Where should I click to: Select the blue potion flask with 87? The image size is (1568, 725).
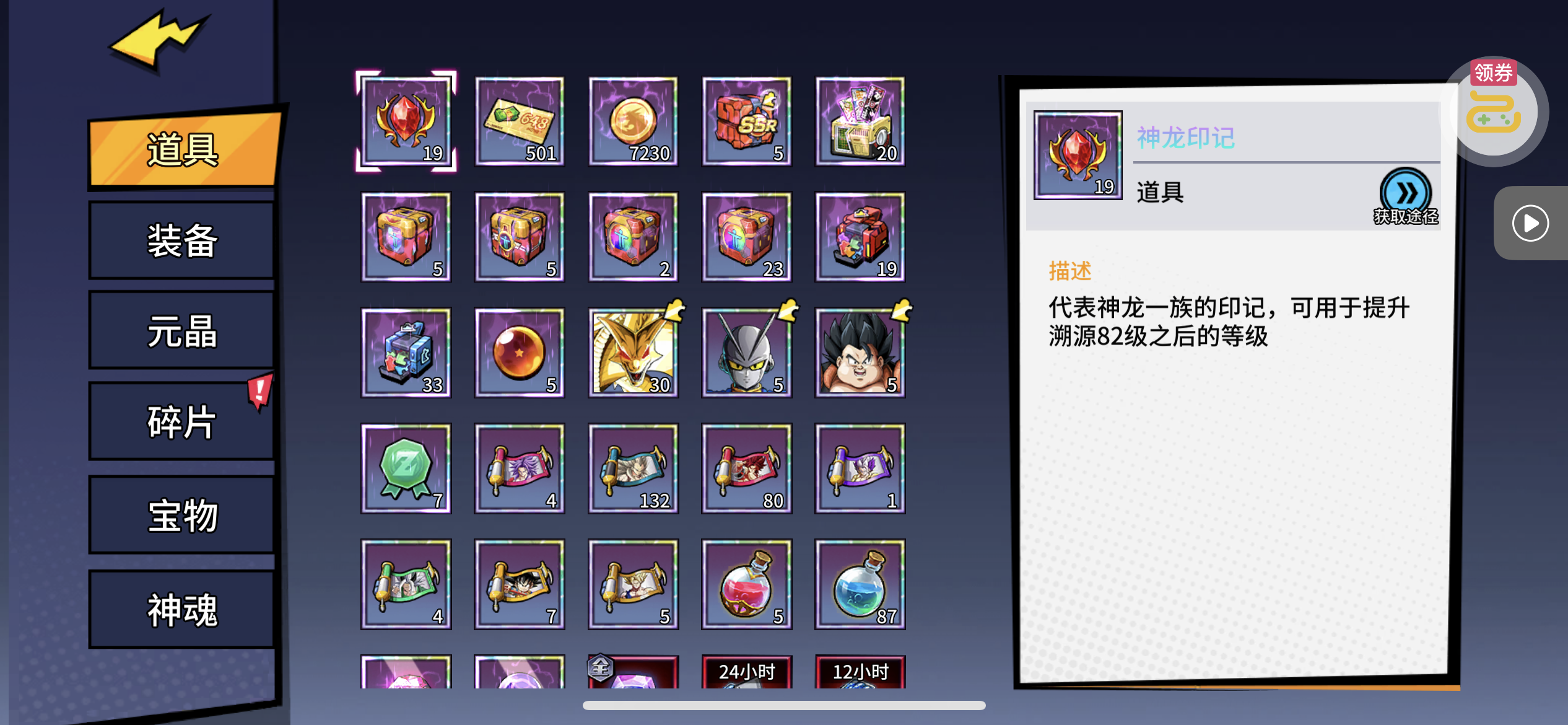coord(860,584)
